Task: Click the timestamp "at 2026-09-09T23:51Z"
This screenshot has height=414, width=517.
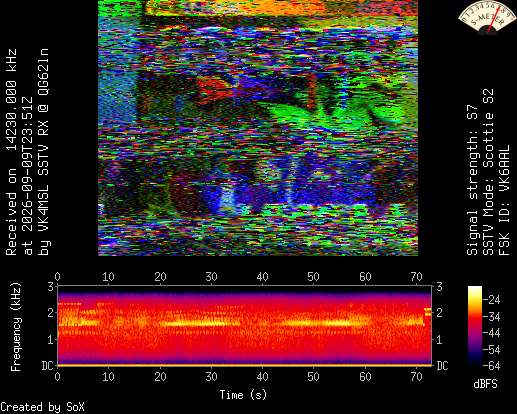Action: 28,176
